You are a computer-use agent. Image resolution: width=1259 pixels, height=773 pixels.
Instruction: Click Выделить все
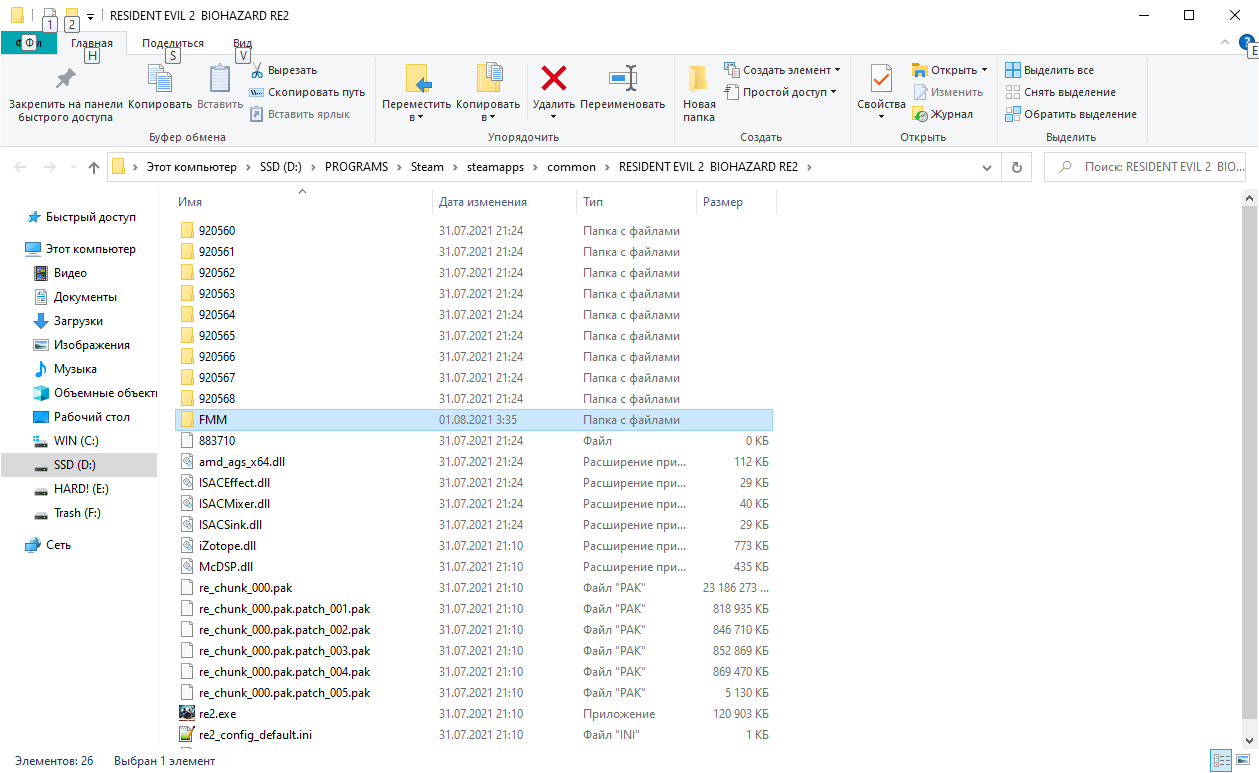pos(1049,70)
